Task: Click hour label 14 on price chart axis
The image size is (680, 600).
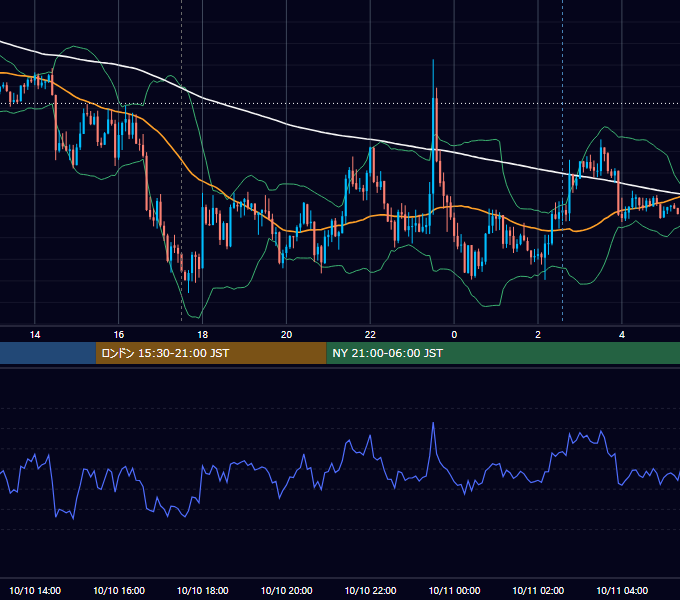Action: click(x=35, y=334)
